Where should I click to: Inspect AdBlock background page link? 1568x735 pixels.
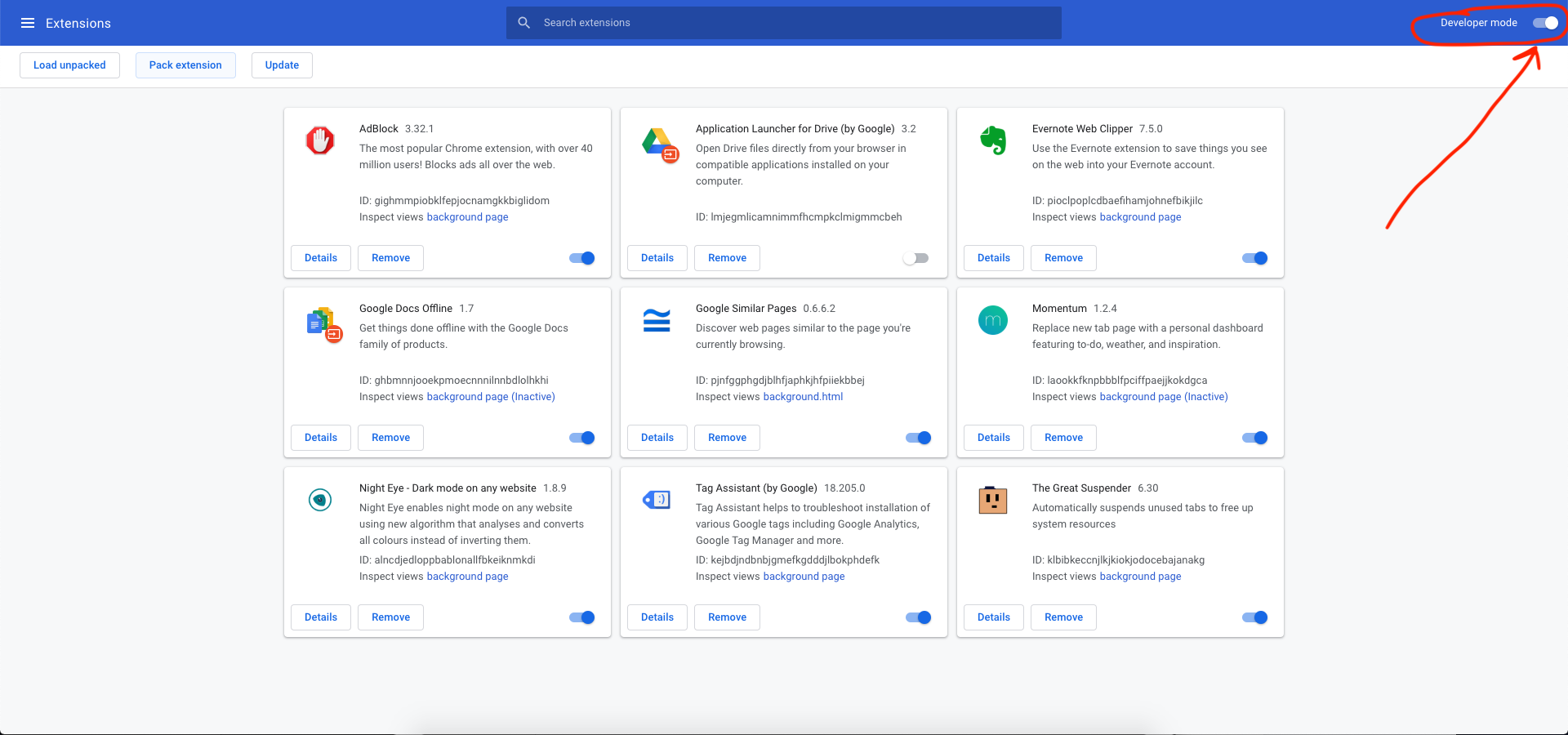pos(467,217)
